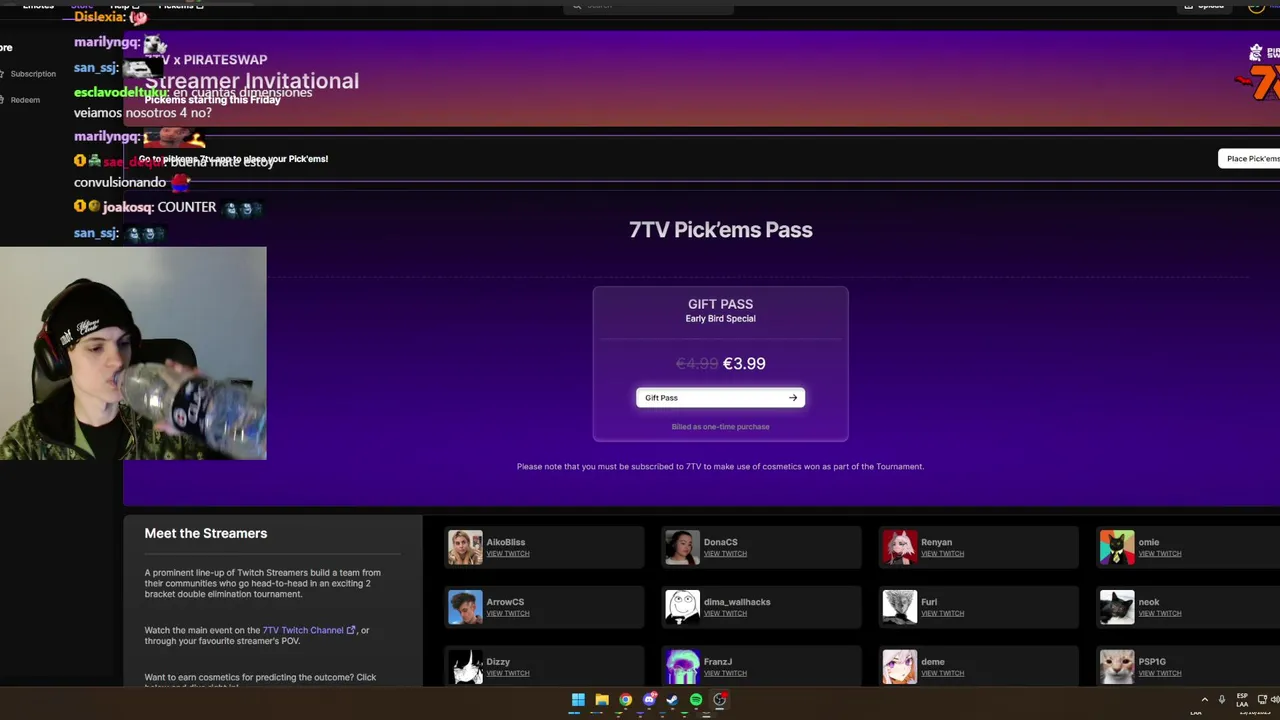Select ArrowCS avatar icon
This screenshot has height=720, width=1280.
tap(465, 607)
